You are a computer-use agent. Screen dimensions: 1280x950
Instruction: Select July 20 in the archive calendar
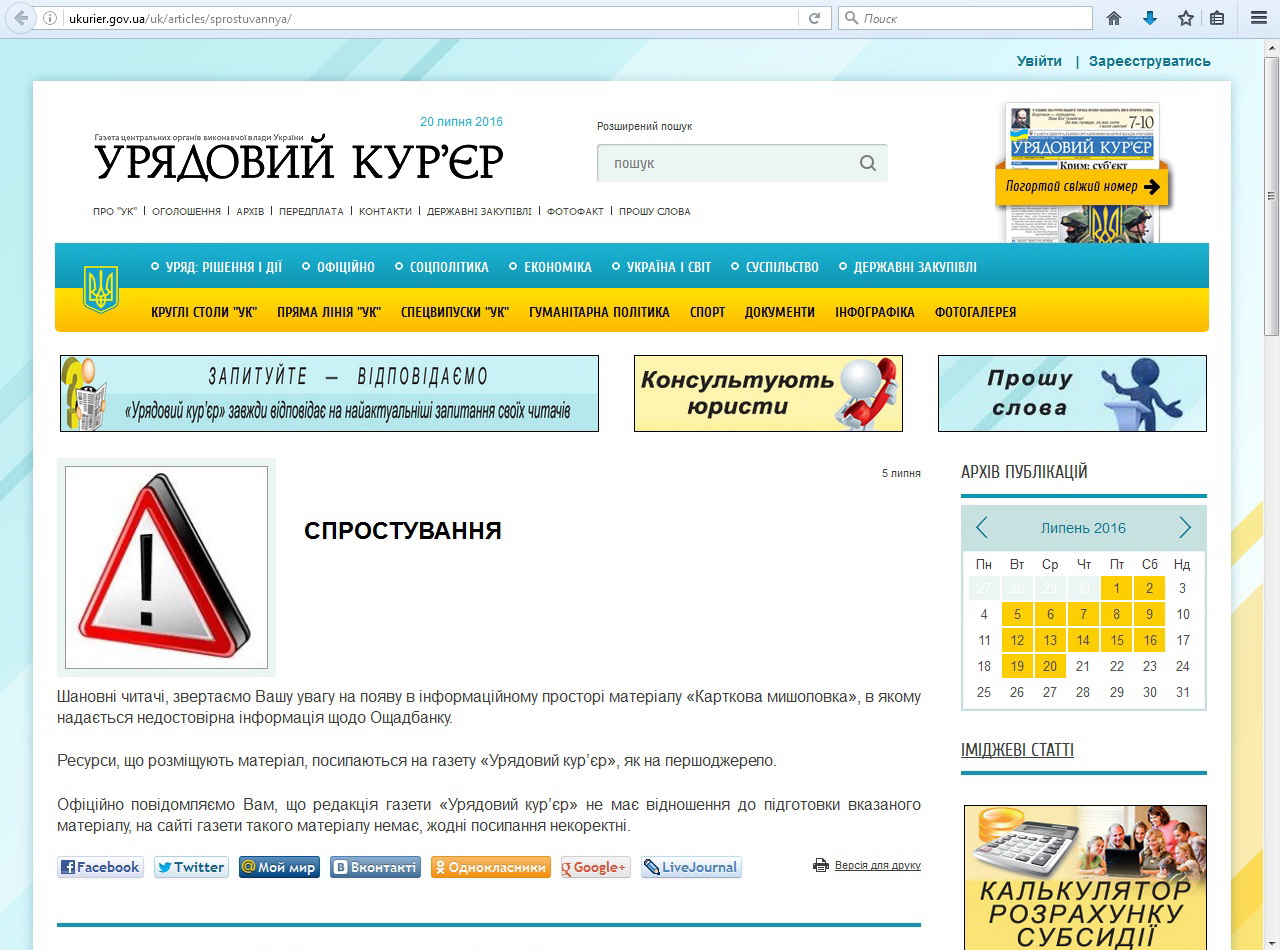tap(1050, 665)
